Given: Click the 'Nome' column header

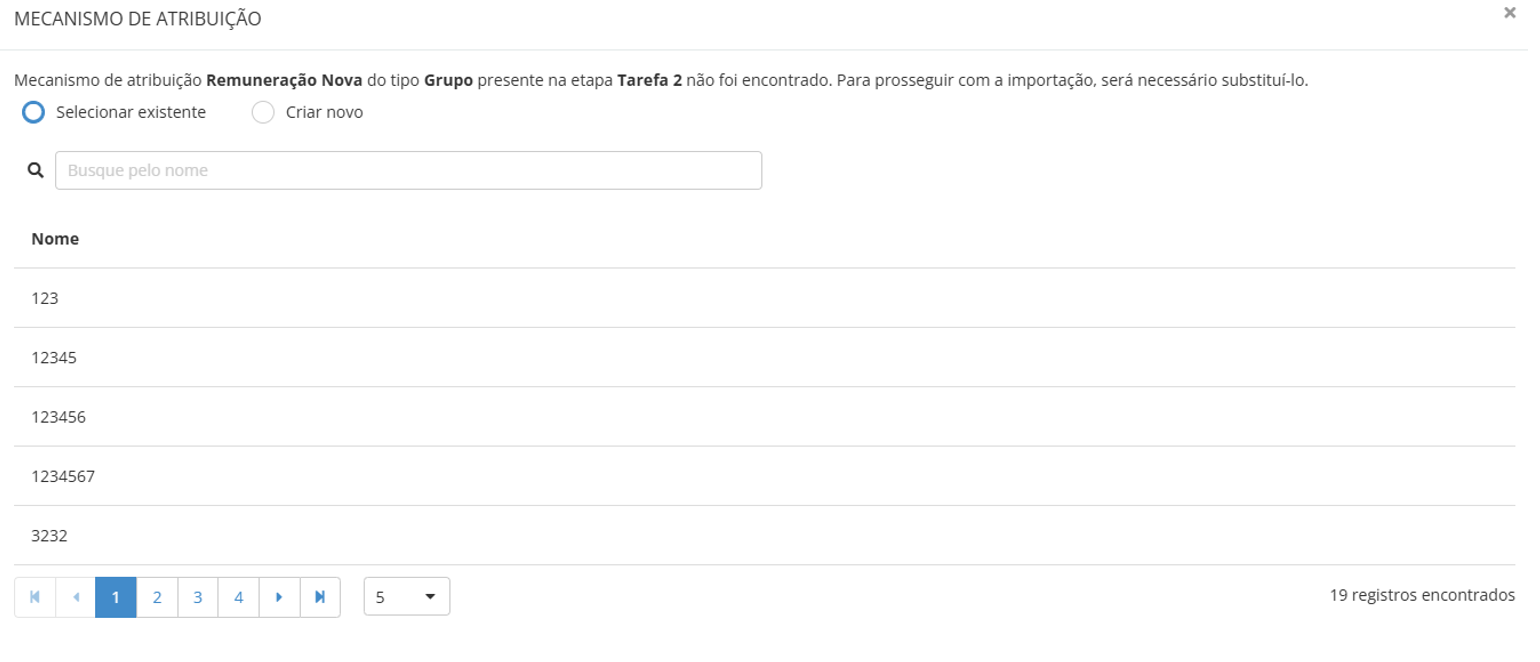Looking at the screenshot, I should point(55,239).
